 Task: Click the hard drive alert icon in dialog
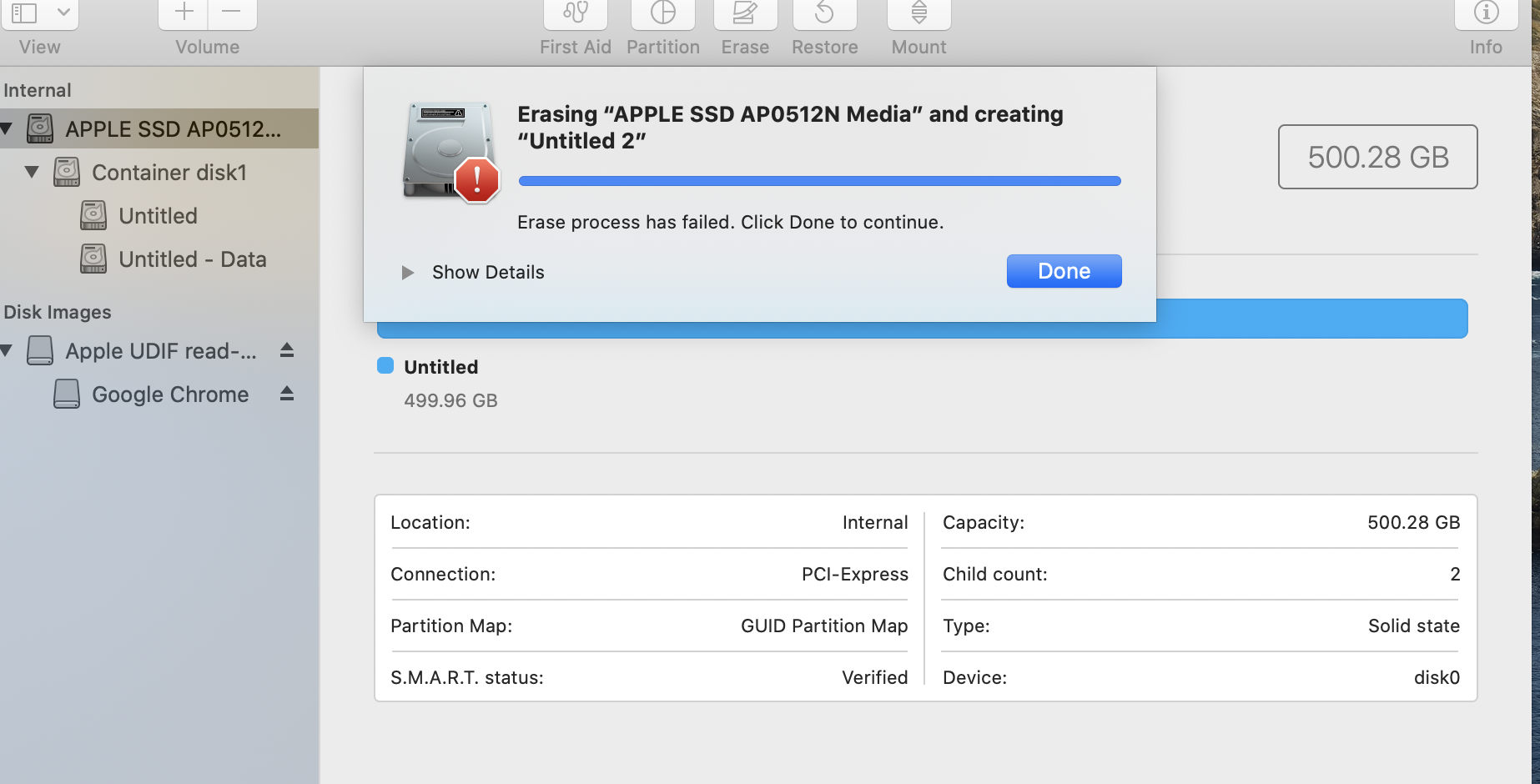click(x=451, y=153)
